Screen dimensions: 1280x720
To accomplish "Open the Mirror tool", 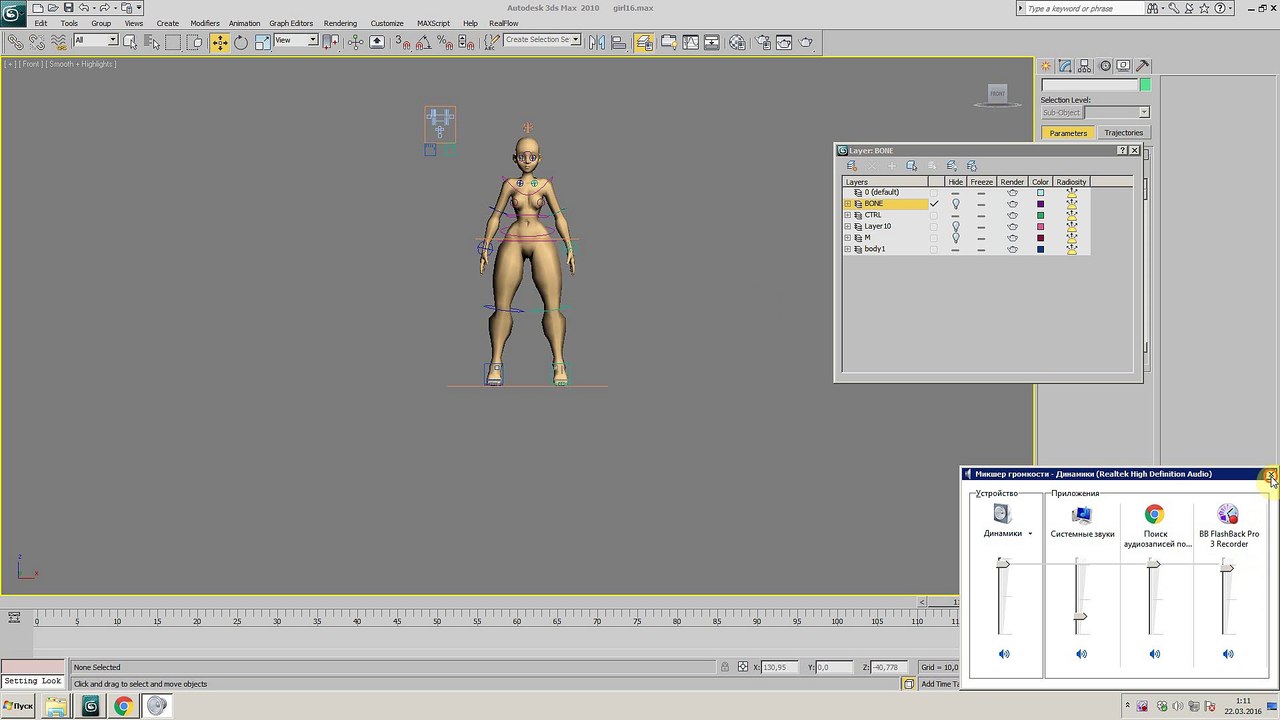I will click(x=597, y=42).
